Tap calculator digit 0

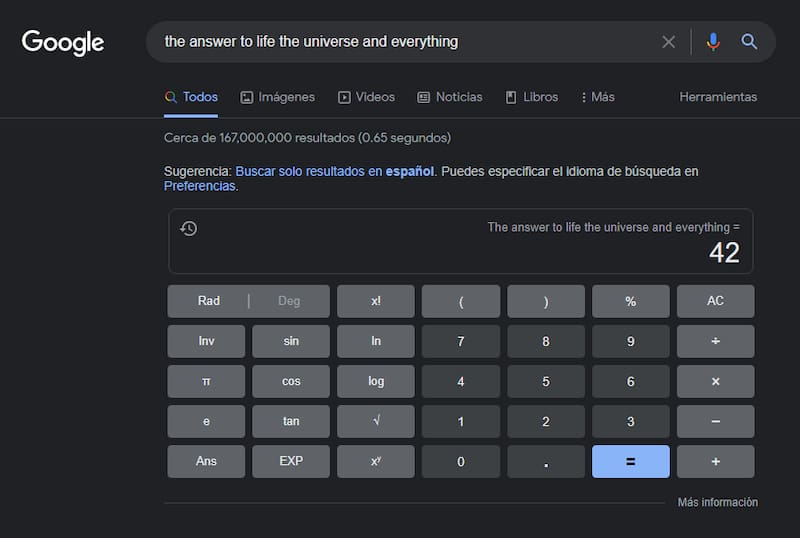(x=461, y=461)
